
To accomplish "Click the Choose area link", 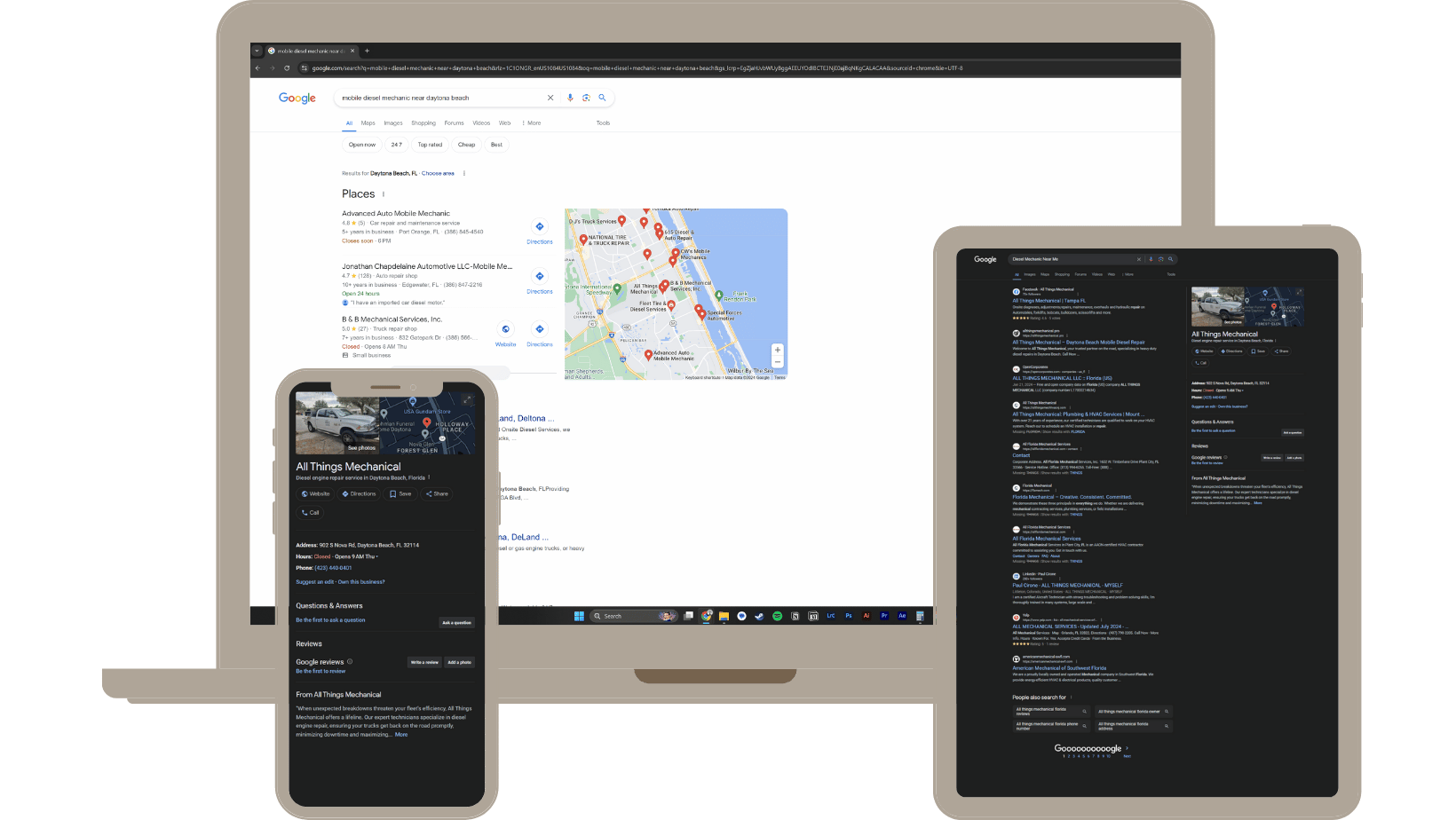I will [438, 173].
